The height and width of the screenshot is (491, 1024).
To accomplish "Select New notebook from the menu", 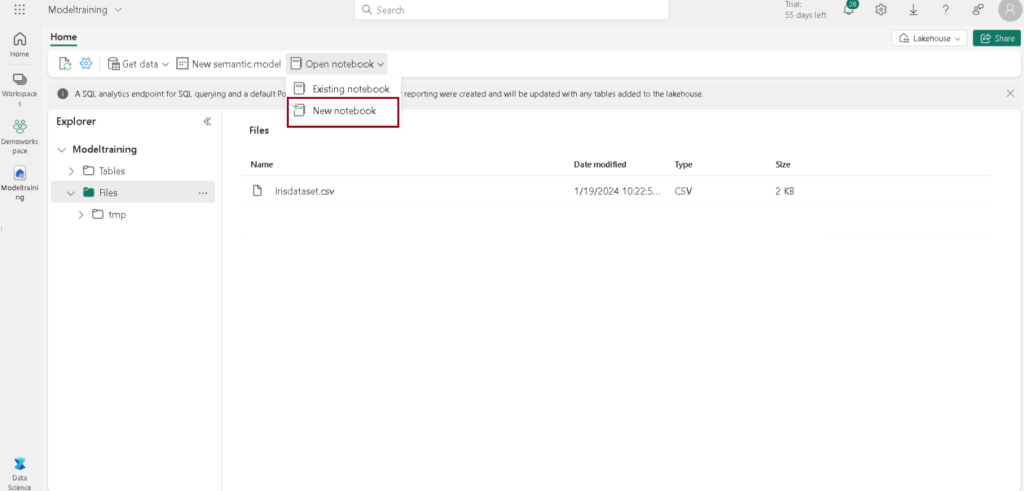I will (344, 111).
